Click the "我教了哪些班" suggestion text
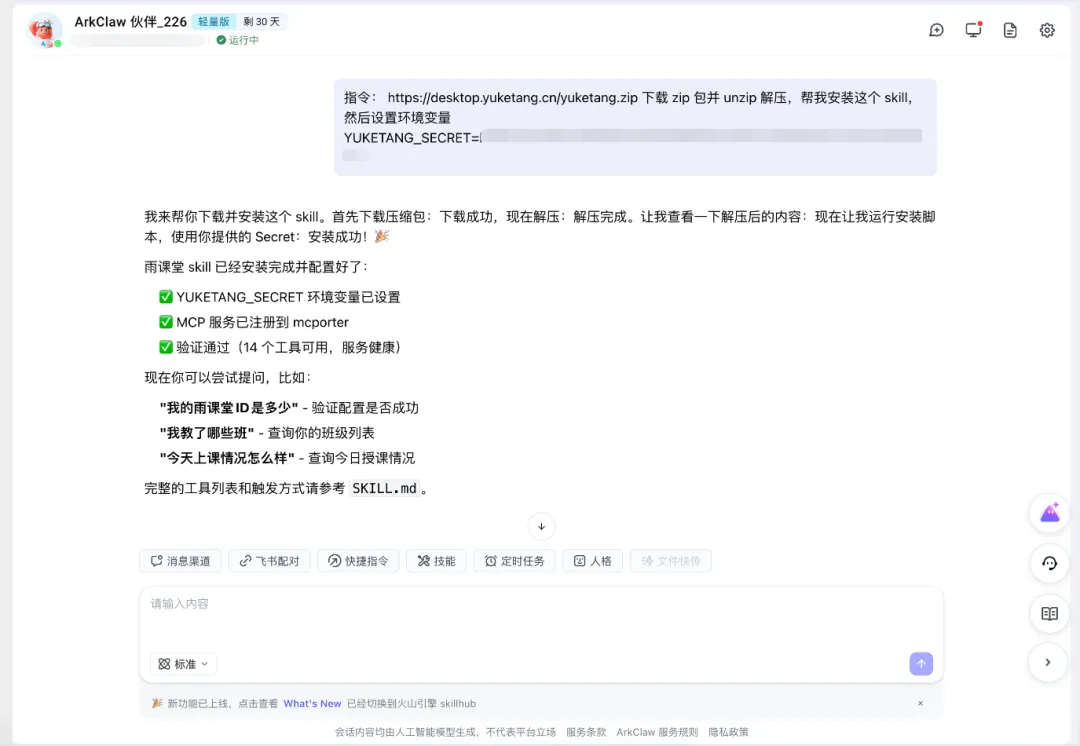 pos(207,433)
